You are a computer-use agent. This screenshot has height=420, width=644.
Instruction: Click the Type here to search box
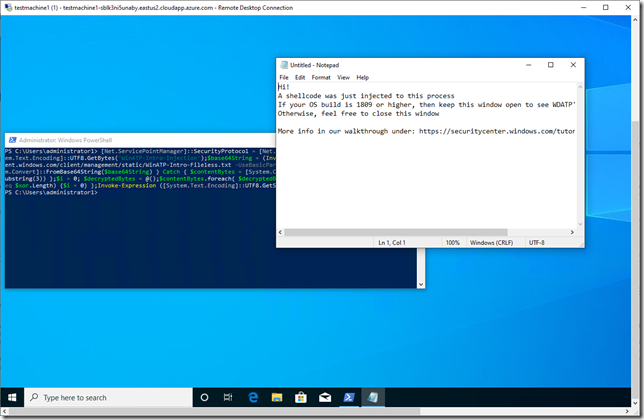pyautogui.click(x=108, y=397)
